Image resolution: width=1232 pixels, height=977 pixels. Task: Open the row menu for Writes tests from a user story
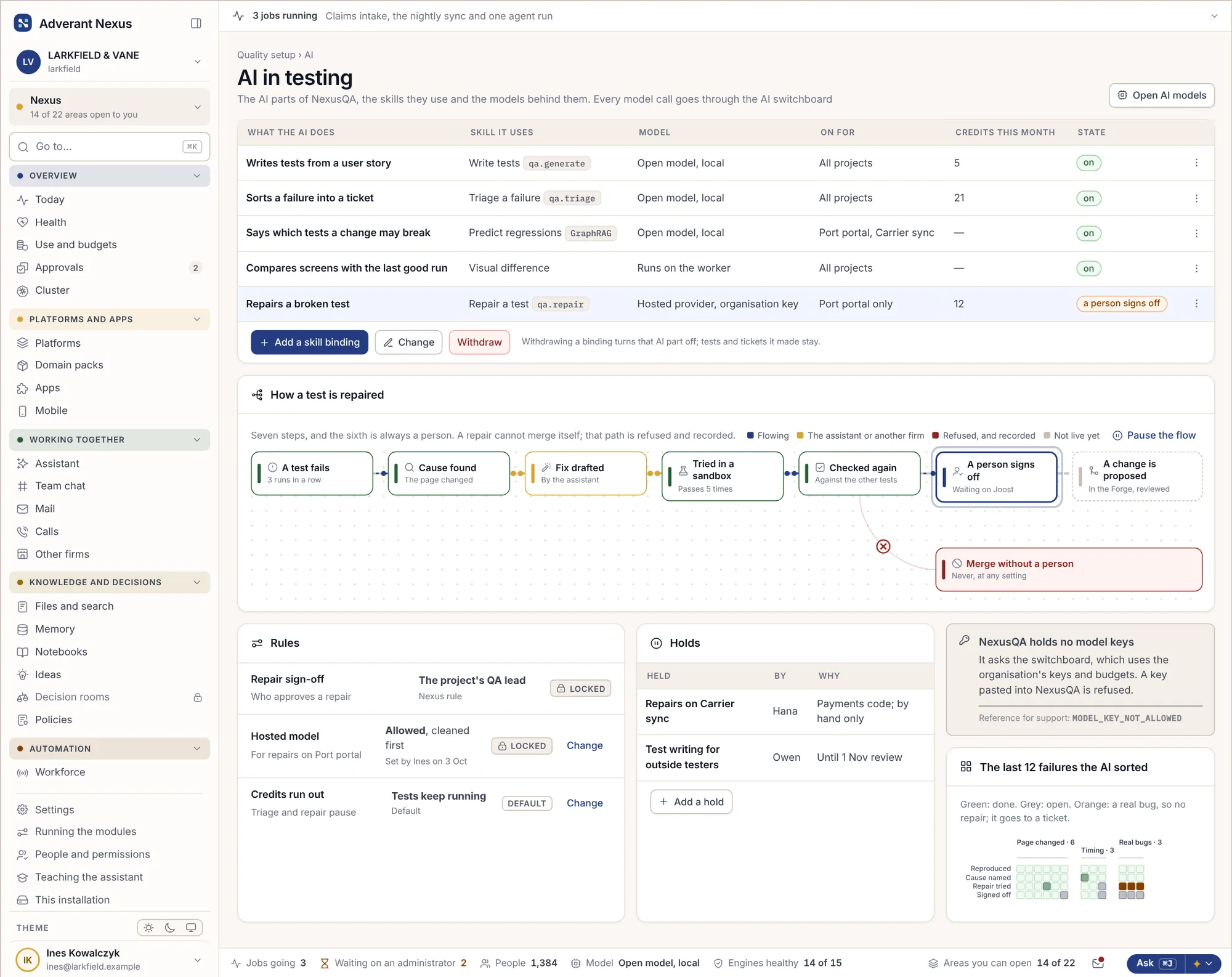pos(1196,163)
